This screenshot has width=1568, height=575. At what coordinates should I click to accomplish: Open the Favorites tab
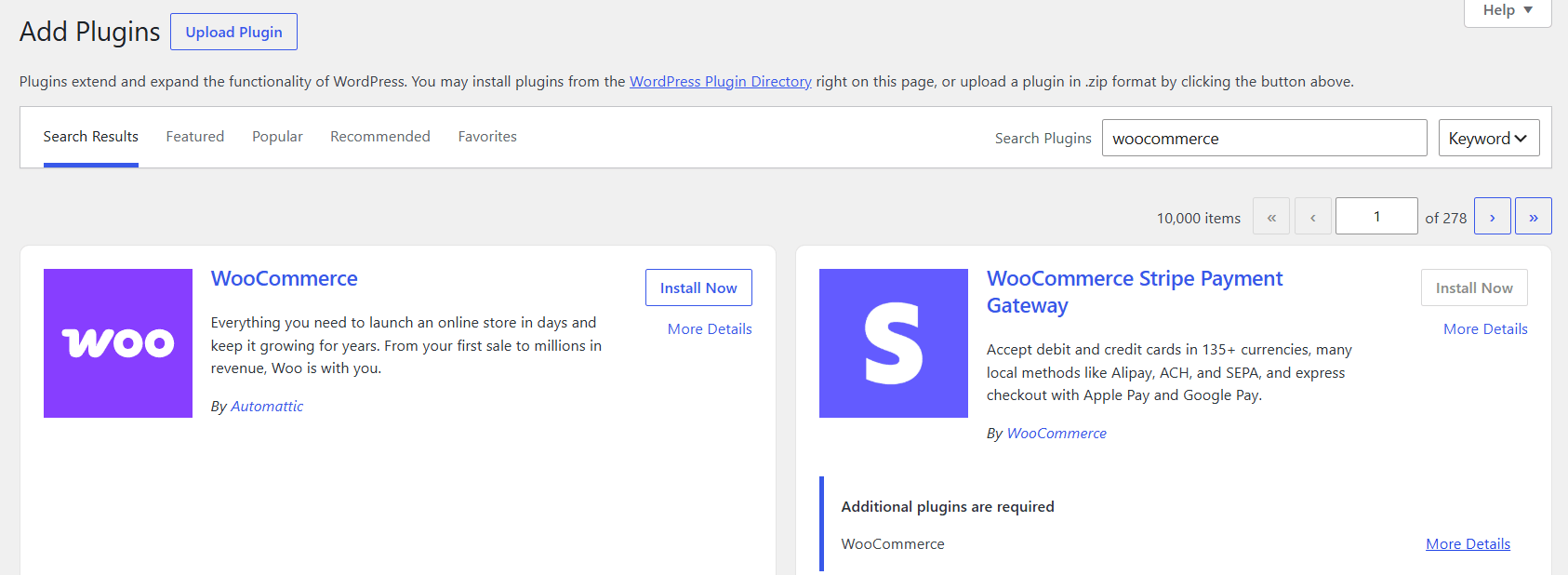click(487, 137)
